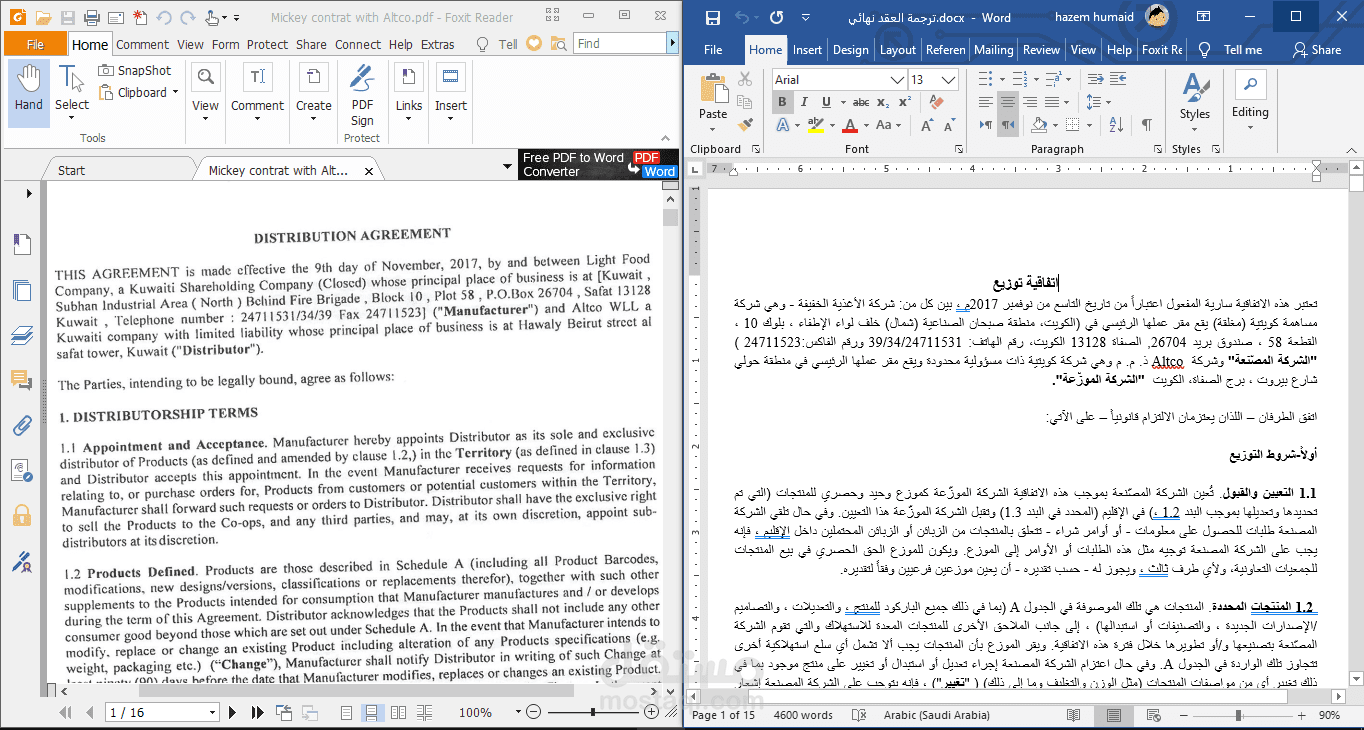Open the PDF Sign tool in Foxit

tap(362, 95)
